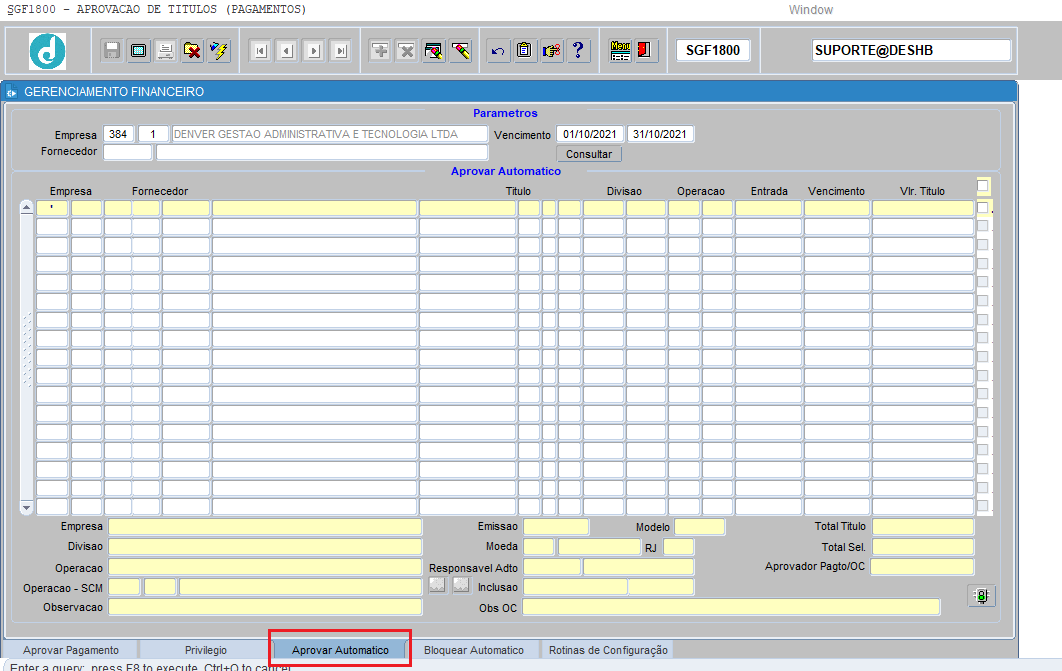Insert new record with plus icon

pos(380,51)
